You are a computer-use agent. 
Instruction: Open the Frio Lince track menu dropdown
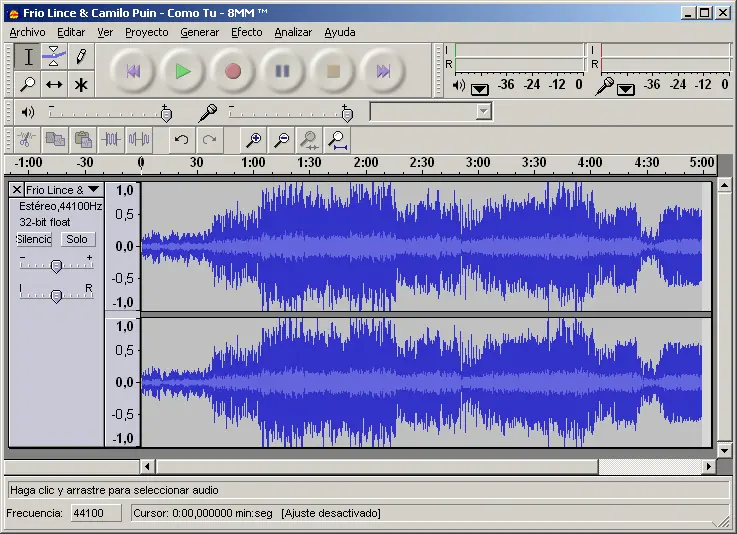coord(94,189)
